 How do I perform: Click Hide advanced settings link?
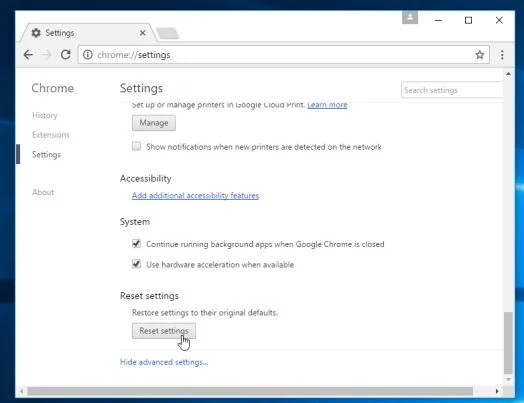coord(164,362)
